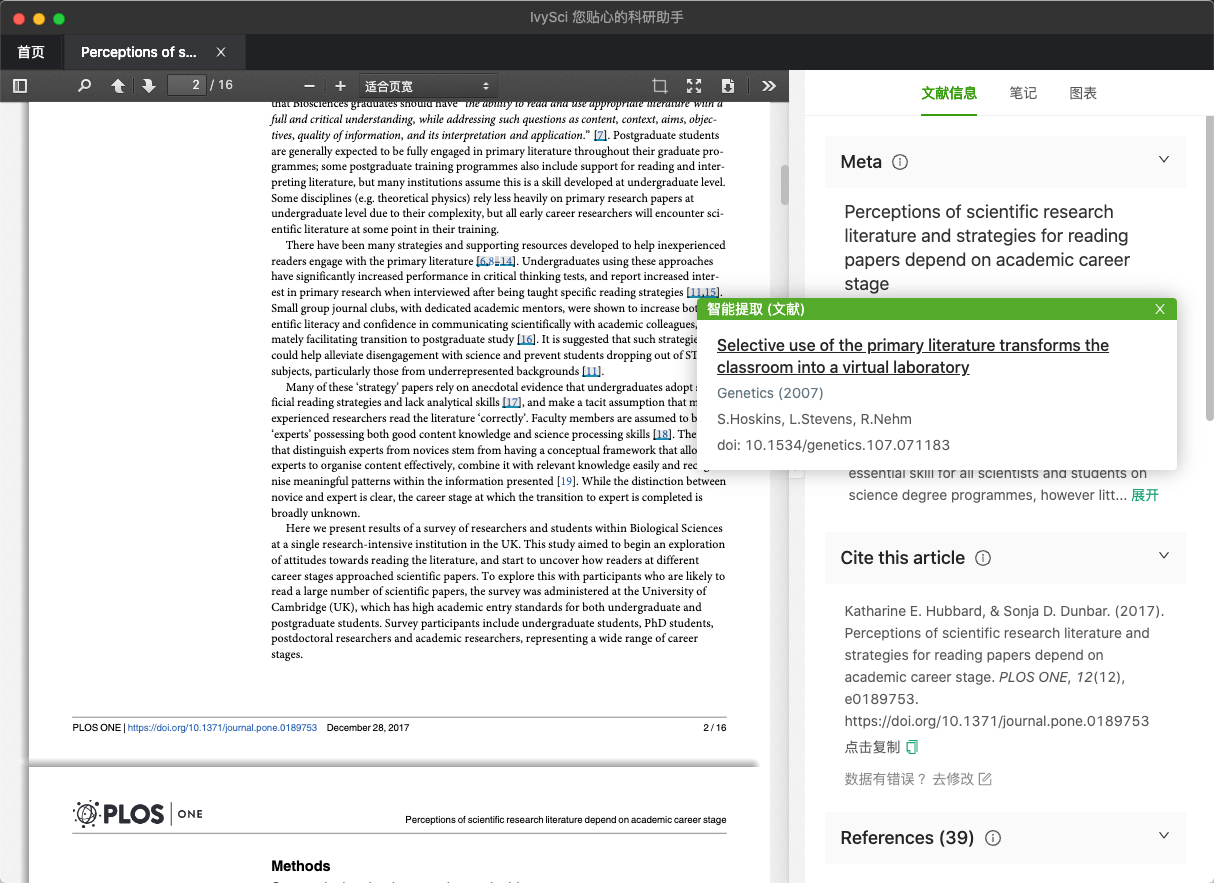Collapse the Cite this article section
The width and height of the screenshot is (1214, 883).
[x=1163, y=556]
